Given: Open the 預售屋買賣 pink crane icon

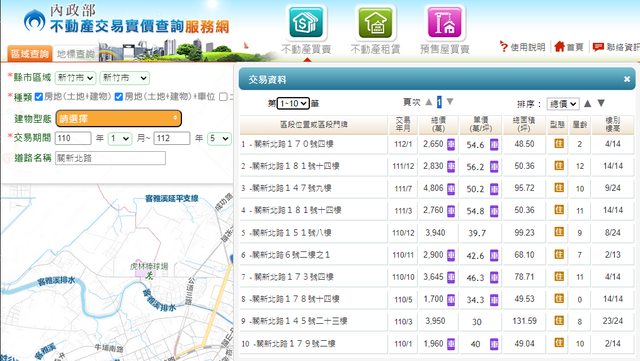Looking at the screenshot, I should tap(444, 23).
